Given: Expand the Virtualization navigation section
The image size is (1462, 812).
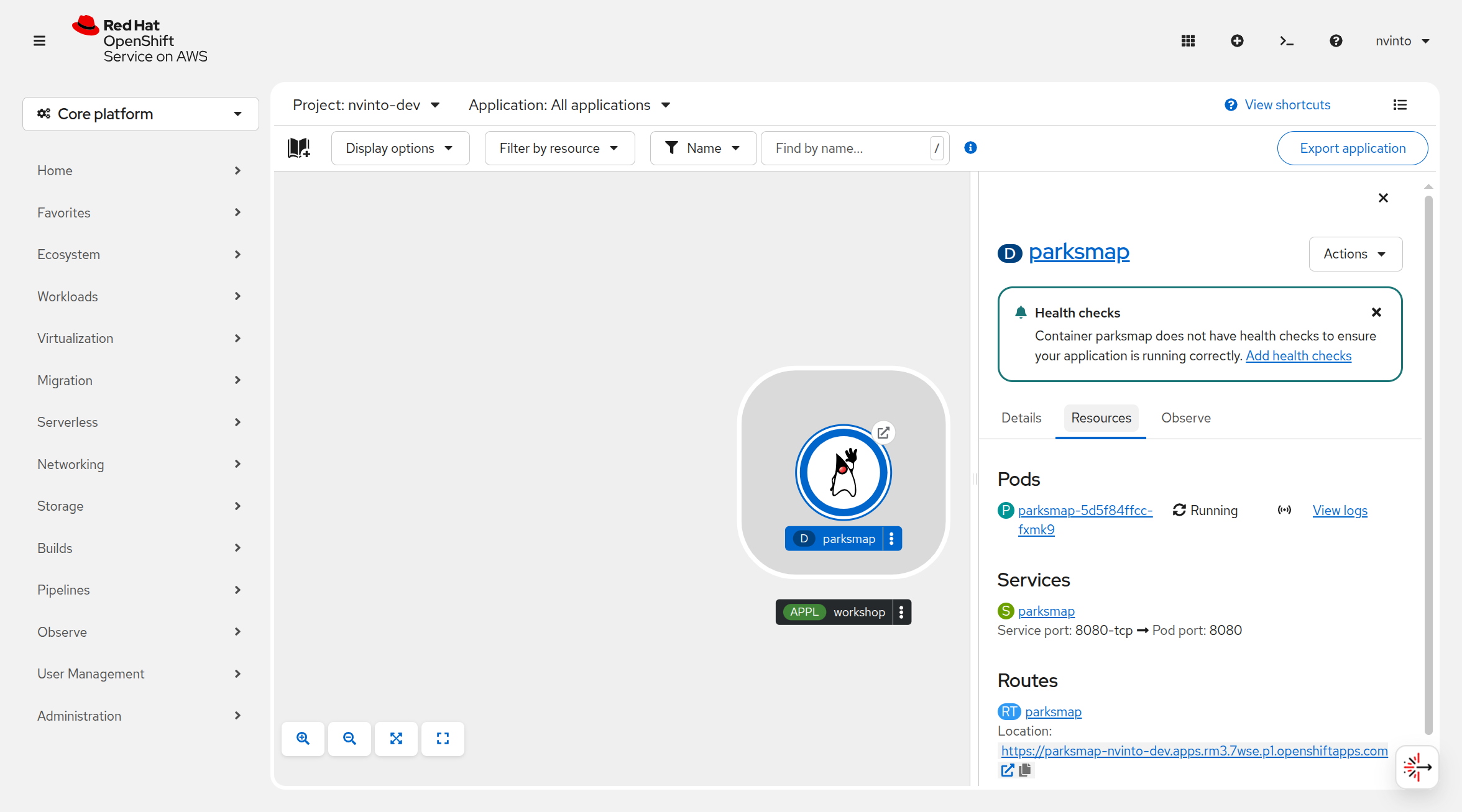Looking at the screenshot, I should (x=140, y=339).
